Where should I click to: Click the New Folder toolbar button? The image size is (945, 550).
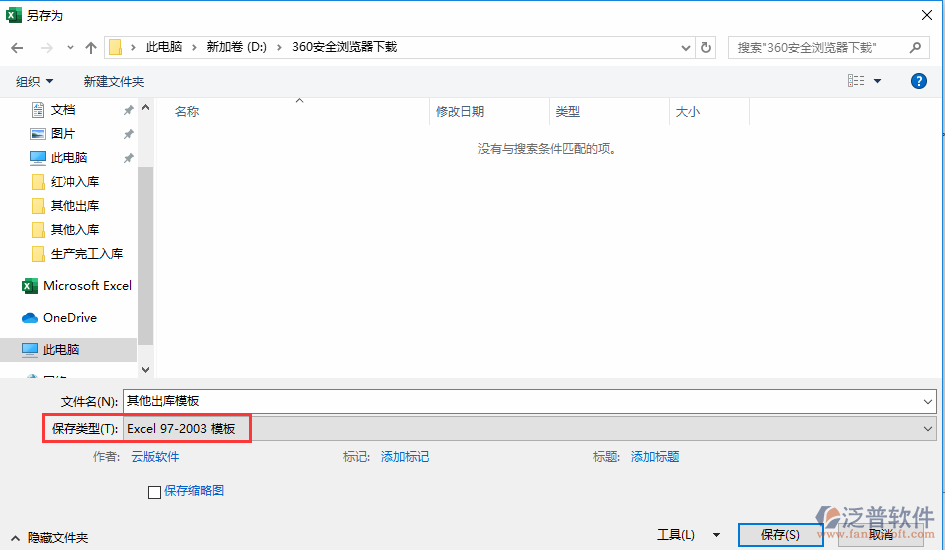coord(114,81)
